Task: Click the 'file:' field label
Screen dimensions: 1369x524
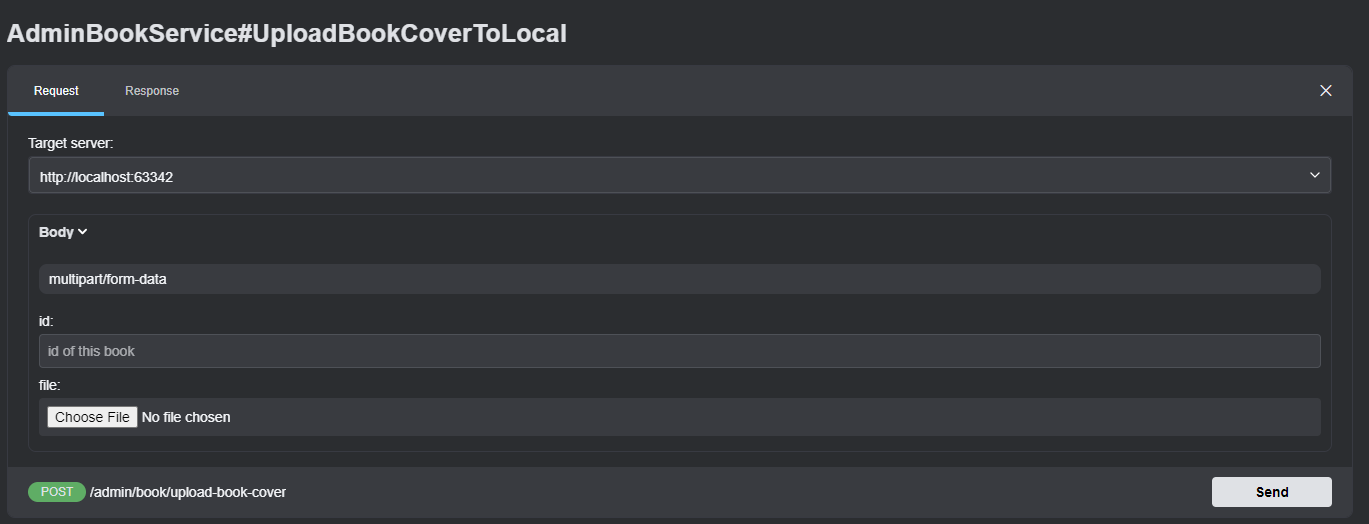Action: (x=50, y=385)
